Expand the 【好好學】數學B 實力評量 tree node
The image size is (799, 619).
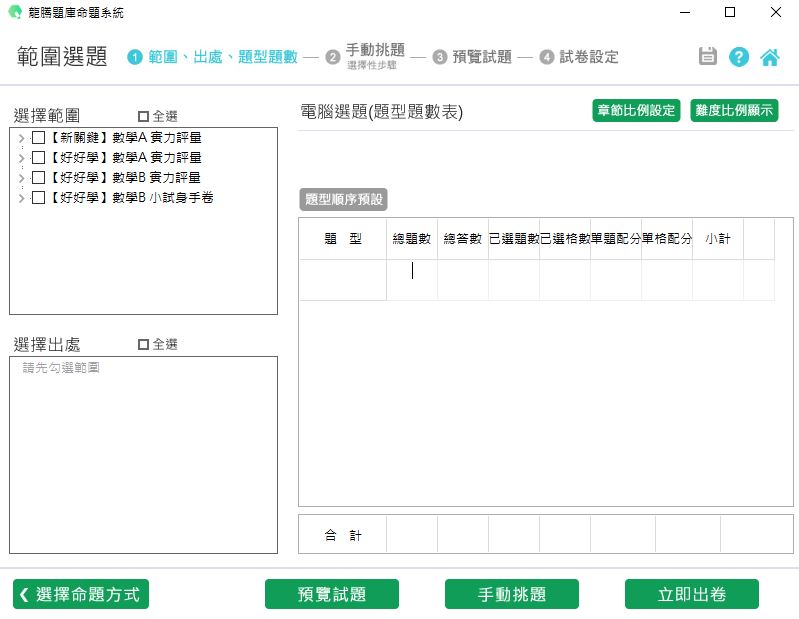tap(22, 178)
